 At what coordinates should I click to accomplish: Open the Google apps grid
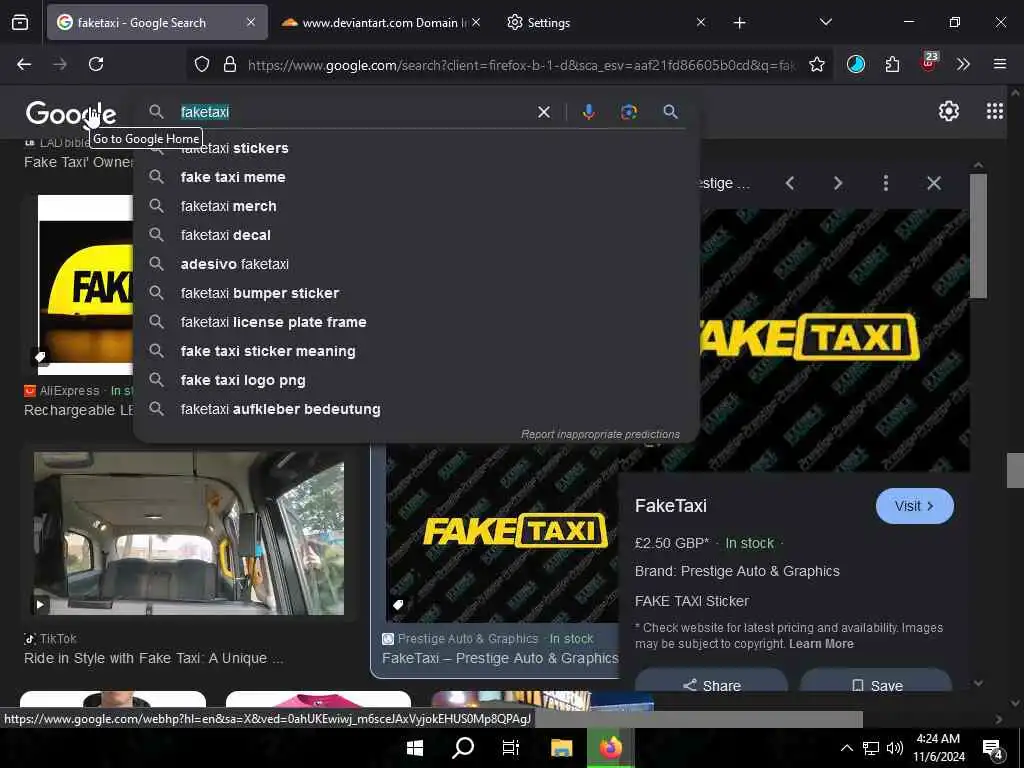[995, 111]
